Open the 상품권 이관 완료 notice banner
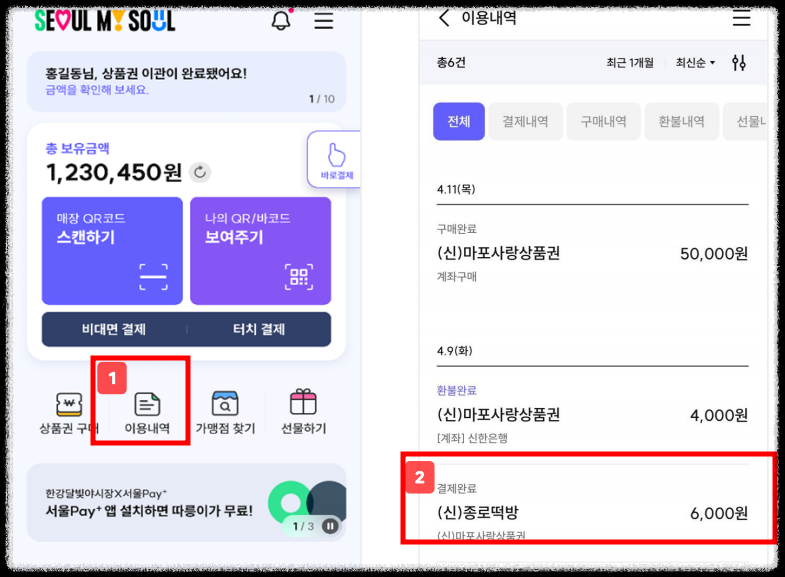785x577 pixels. 186,82
